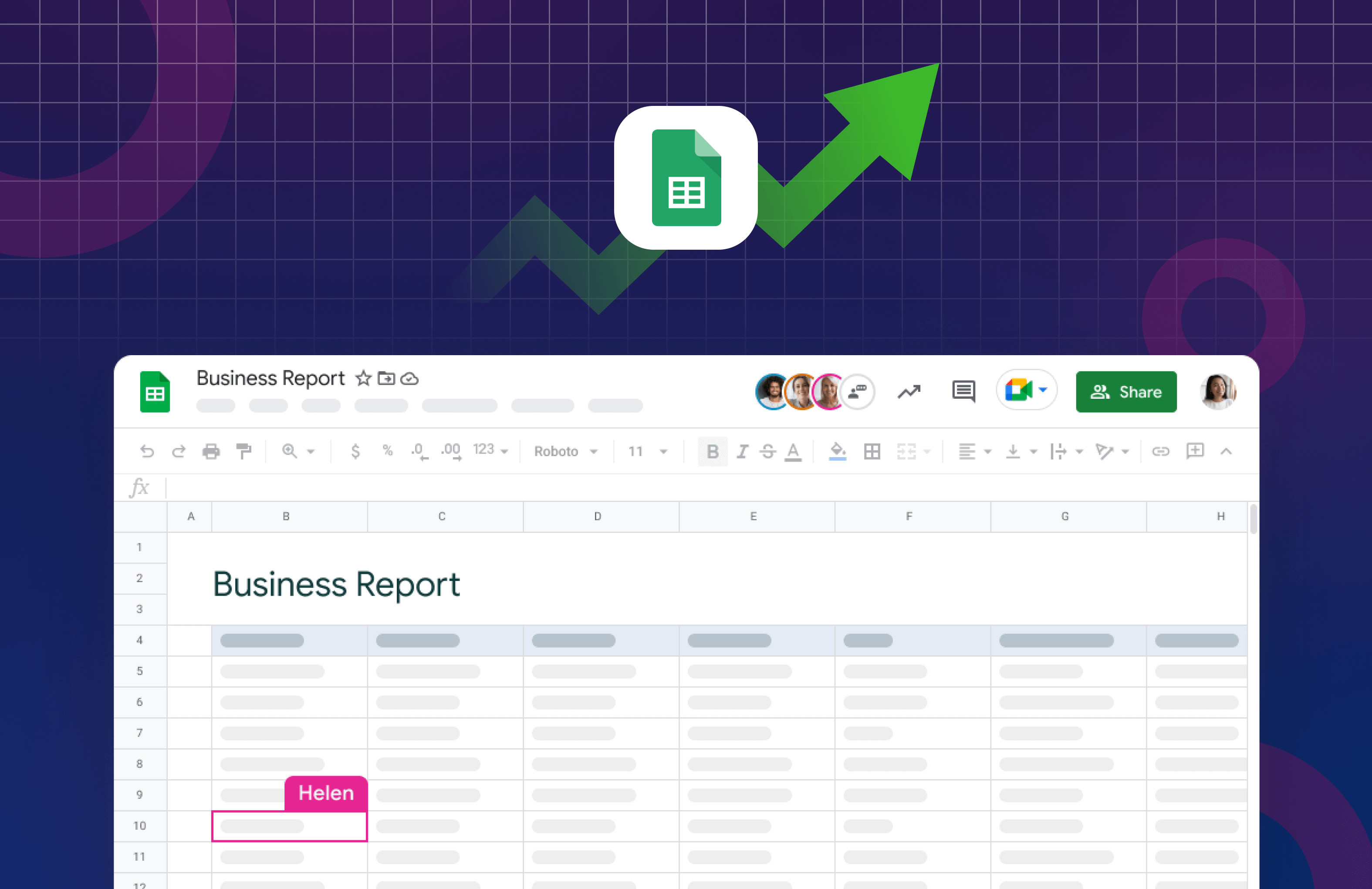Open the font size 11 dropdown
1372x889 pixels.
[x=648, y=451]
